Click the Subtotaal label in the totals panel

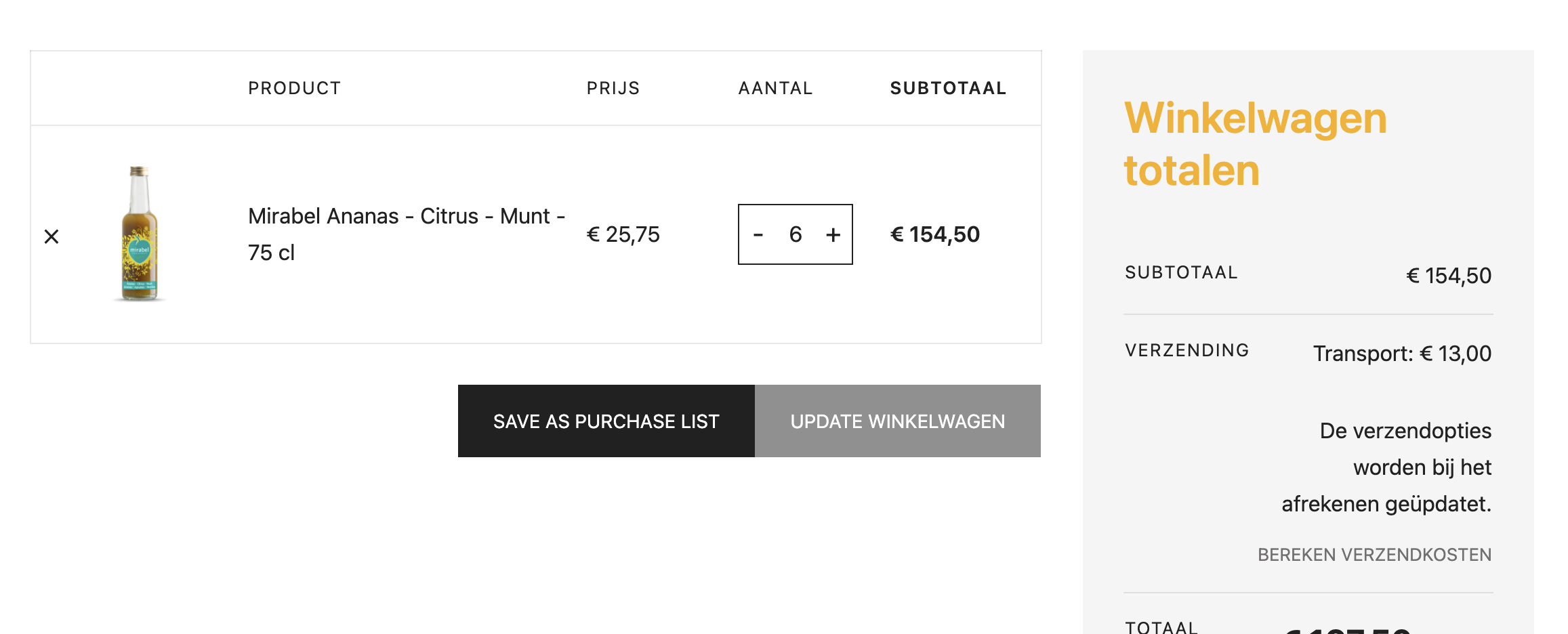coord(1181,272)
